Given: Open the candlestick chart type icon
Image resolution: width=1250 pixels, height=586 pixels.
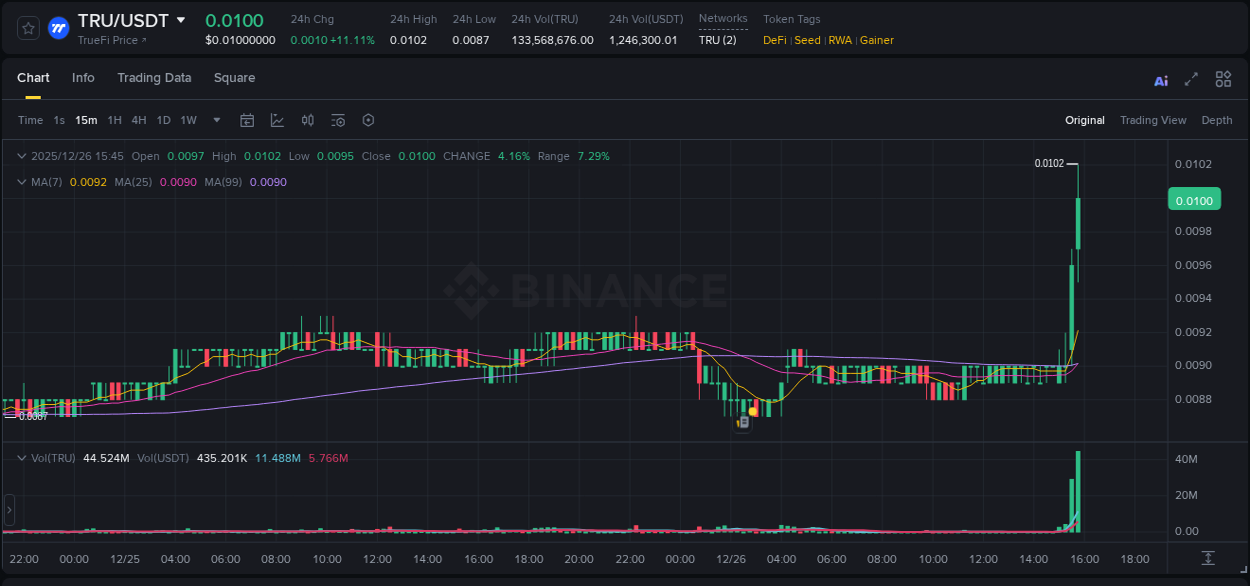Looking at the screenshot, I should (308, 120).
